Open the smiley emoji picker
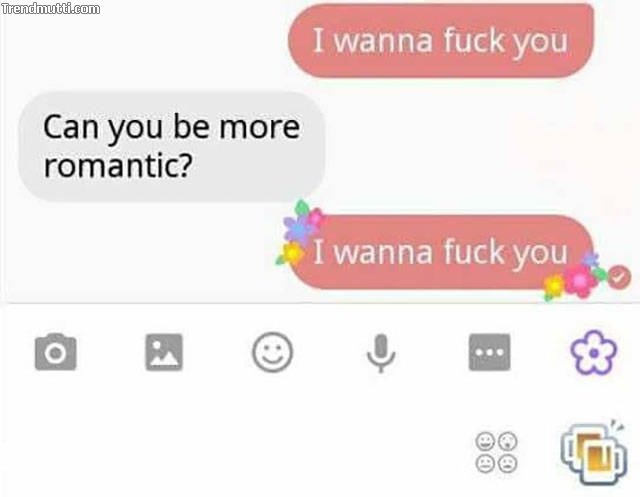 tap(273, 352)
